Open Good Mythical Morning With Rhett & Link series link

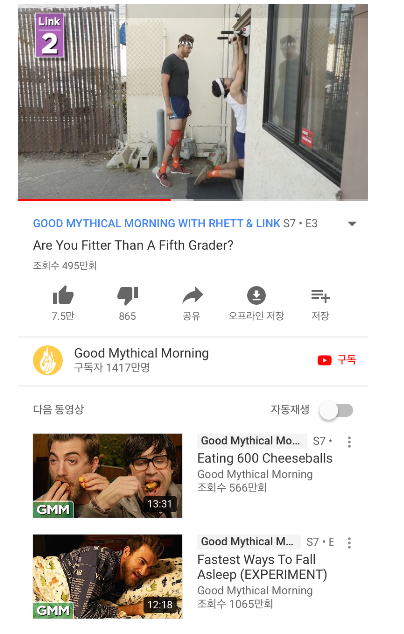[x=157, y=223]
